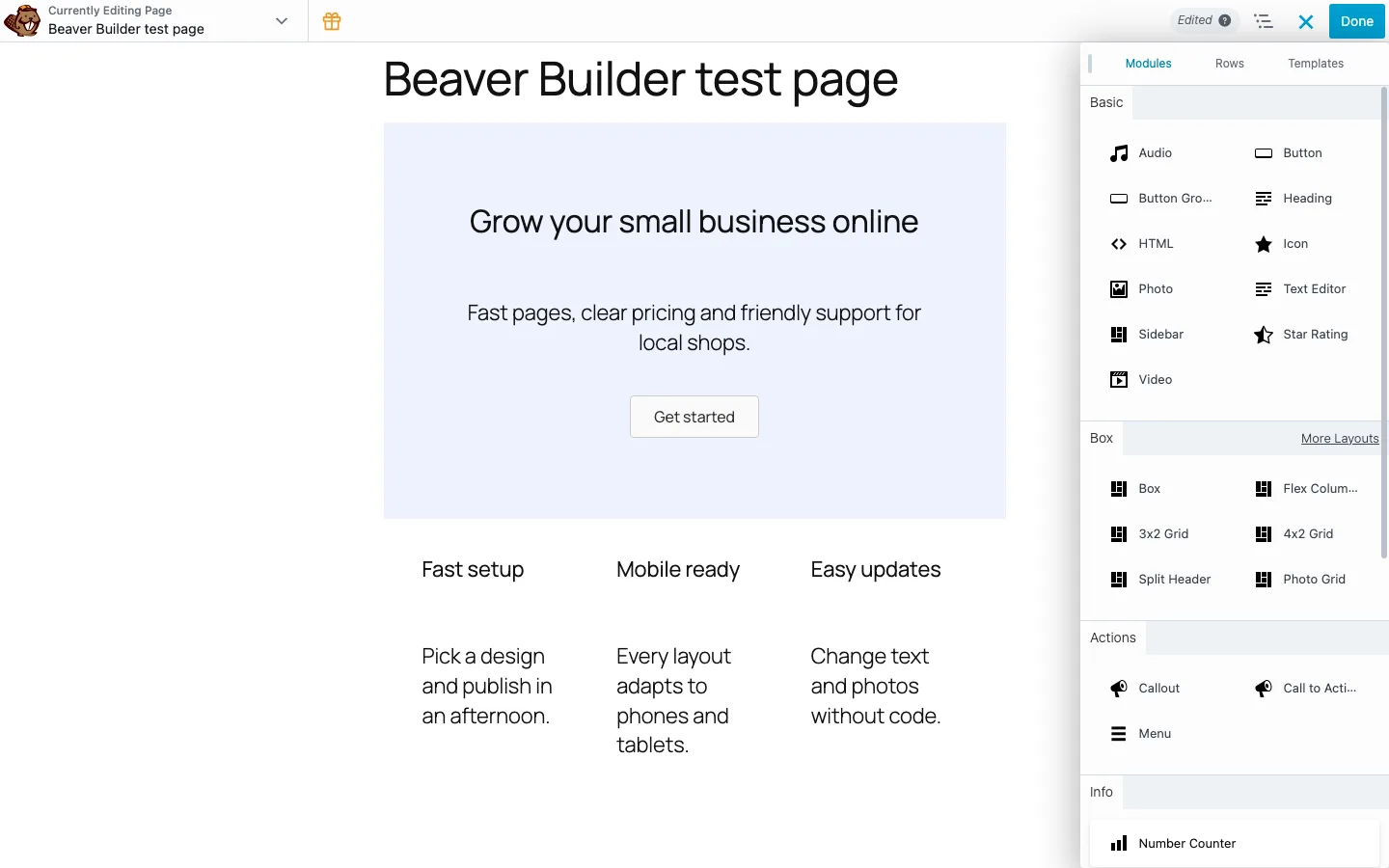Click the Get started button on page
Screen dimensions: 1389x868
click(x=694, y=417)
